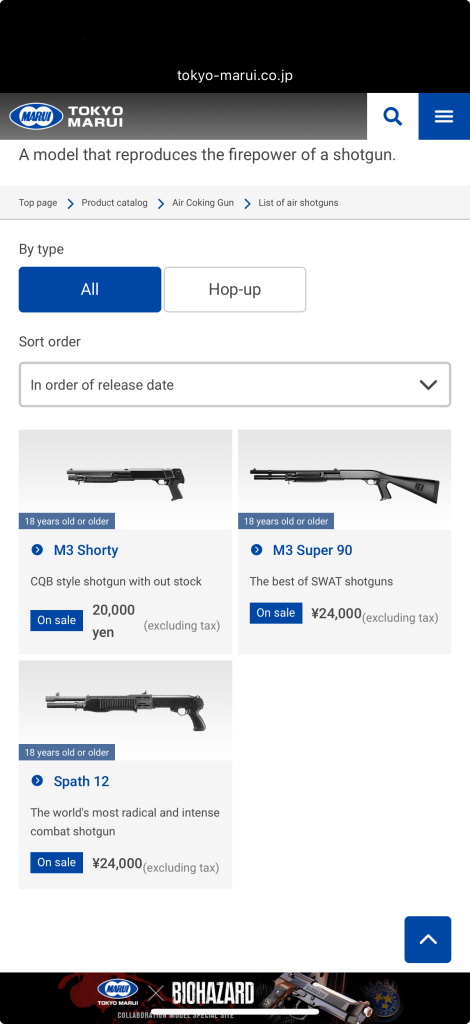Image resolution: width=470 pixels, height=1024 pixels.
Task: Click the circle arrow next to M3 Shorty
Action: click(x=37, y=550)
